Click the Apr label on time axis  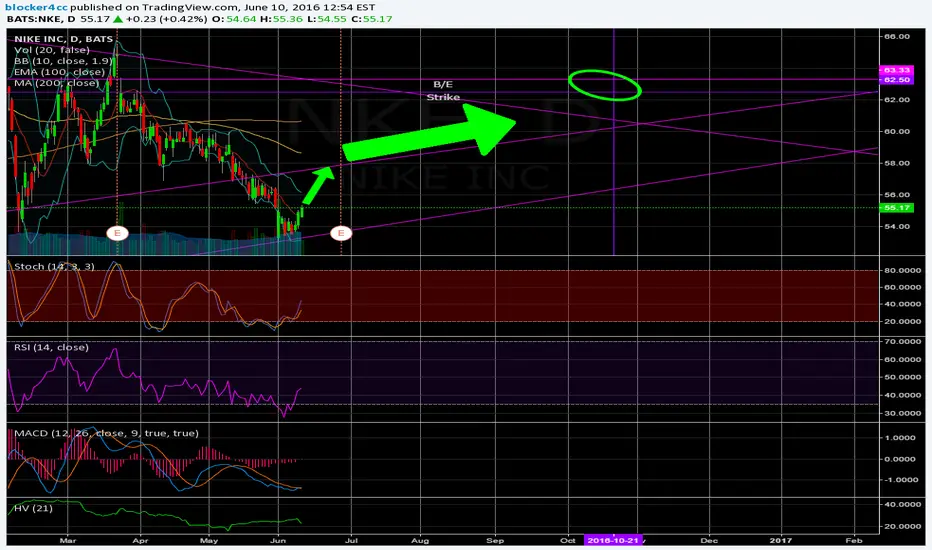[140, 540]
